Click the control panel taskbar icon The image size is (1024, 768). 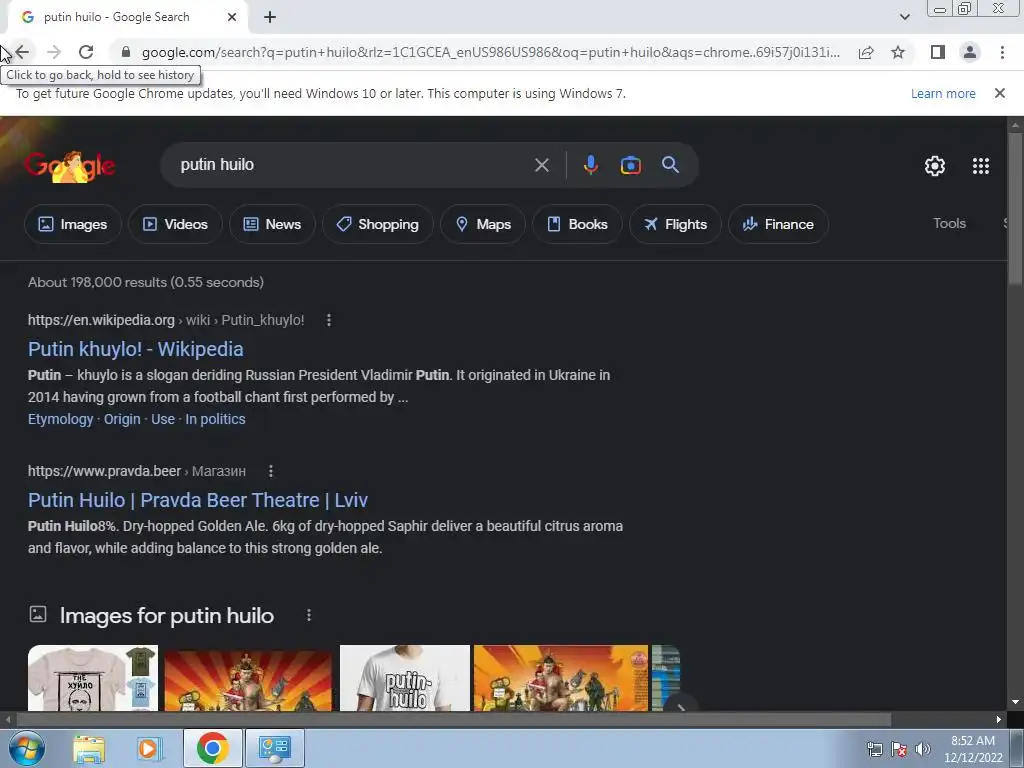click(275, 748)
